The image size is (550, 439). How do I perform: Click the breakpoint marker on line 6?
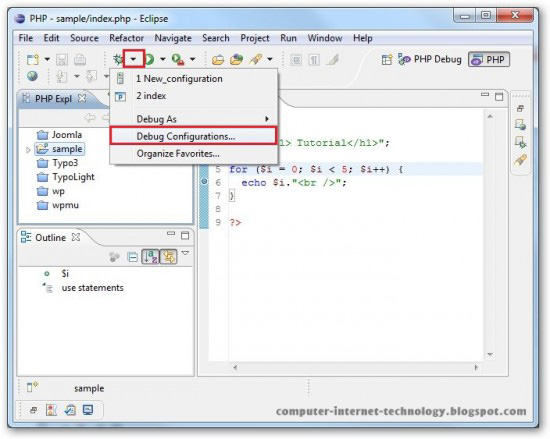(204, 182)
